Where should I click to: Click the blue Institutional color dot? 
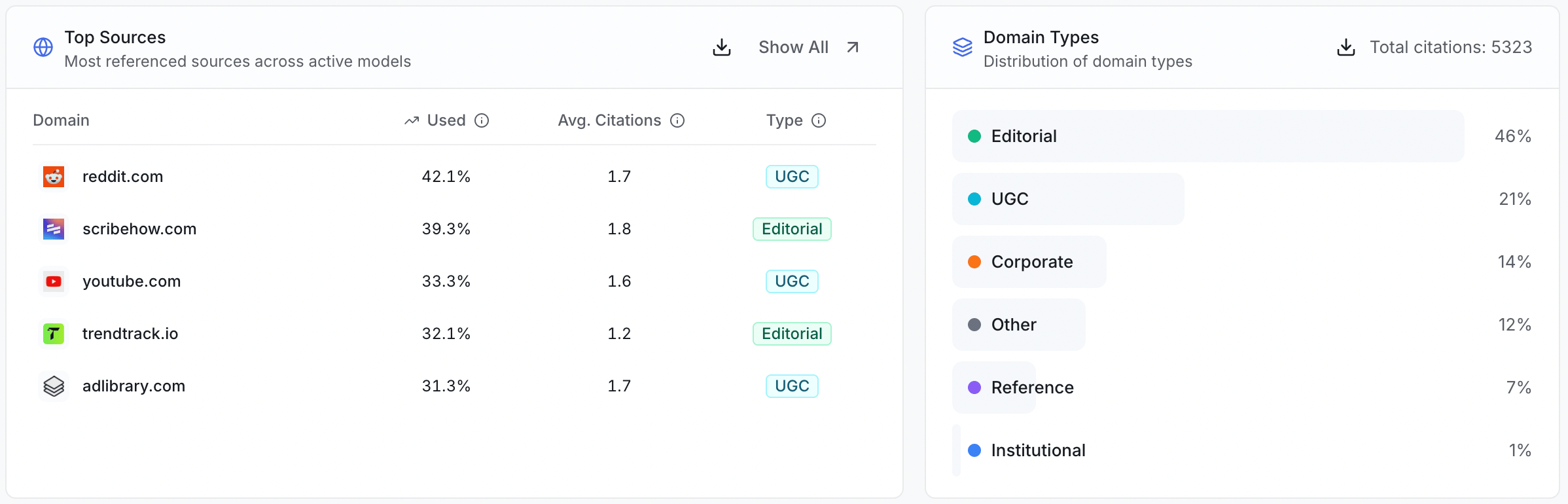tap(974, 450)
